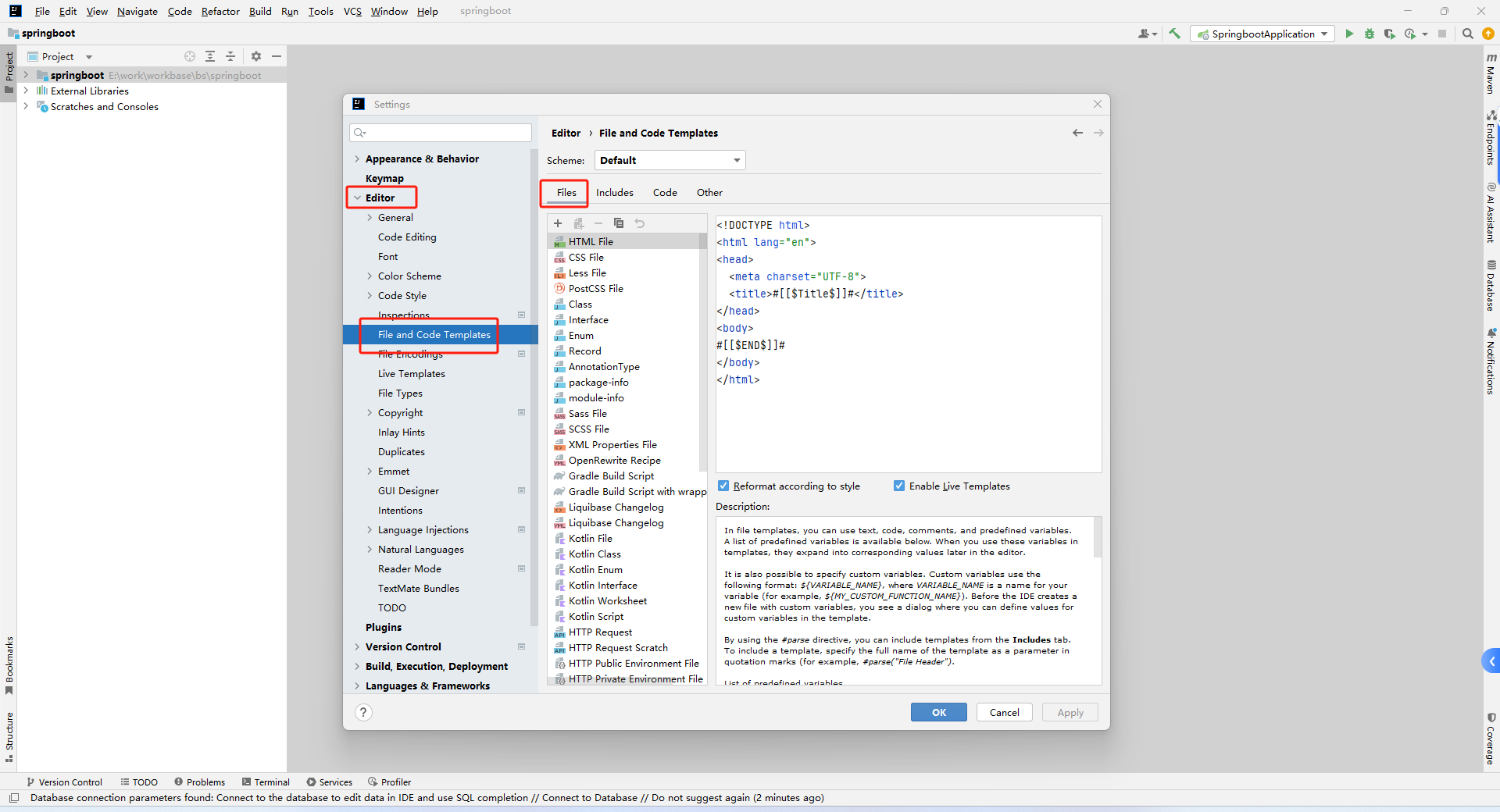
Task: Click the gray Stop square icon
Action: (1442, 34)
